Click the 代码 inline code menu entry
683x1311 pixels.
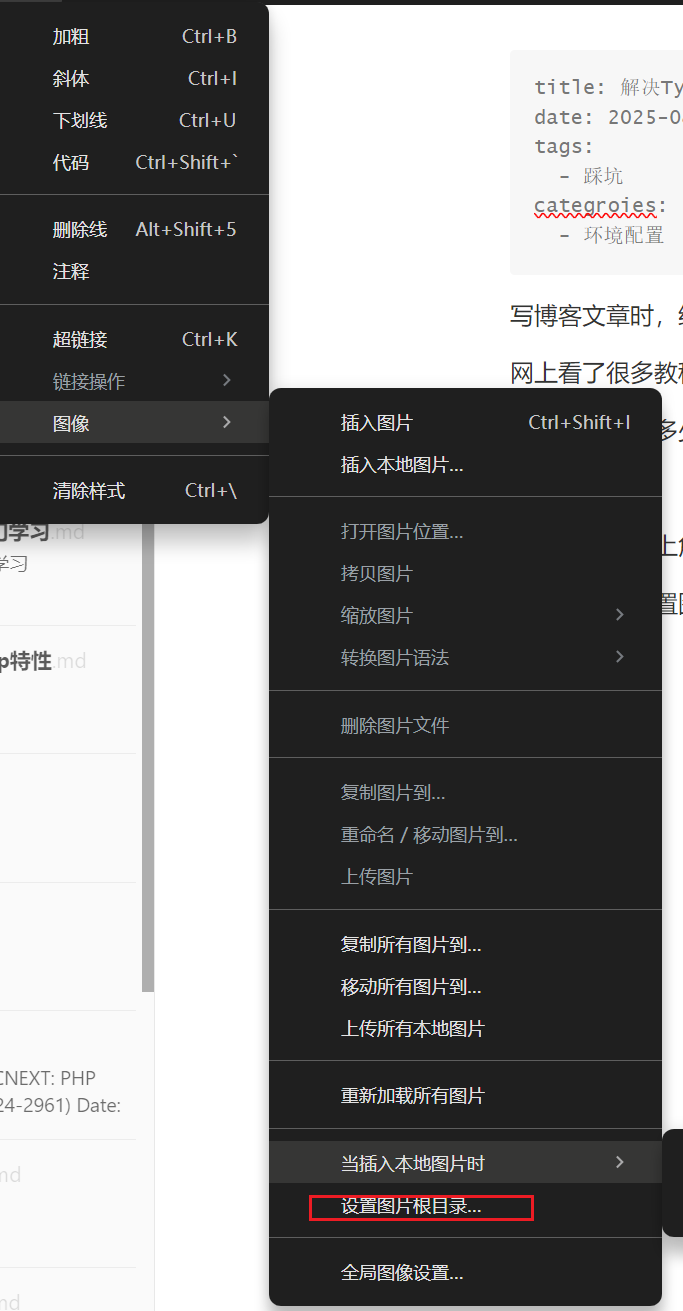(71, 163)
